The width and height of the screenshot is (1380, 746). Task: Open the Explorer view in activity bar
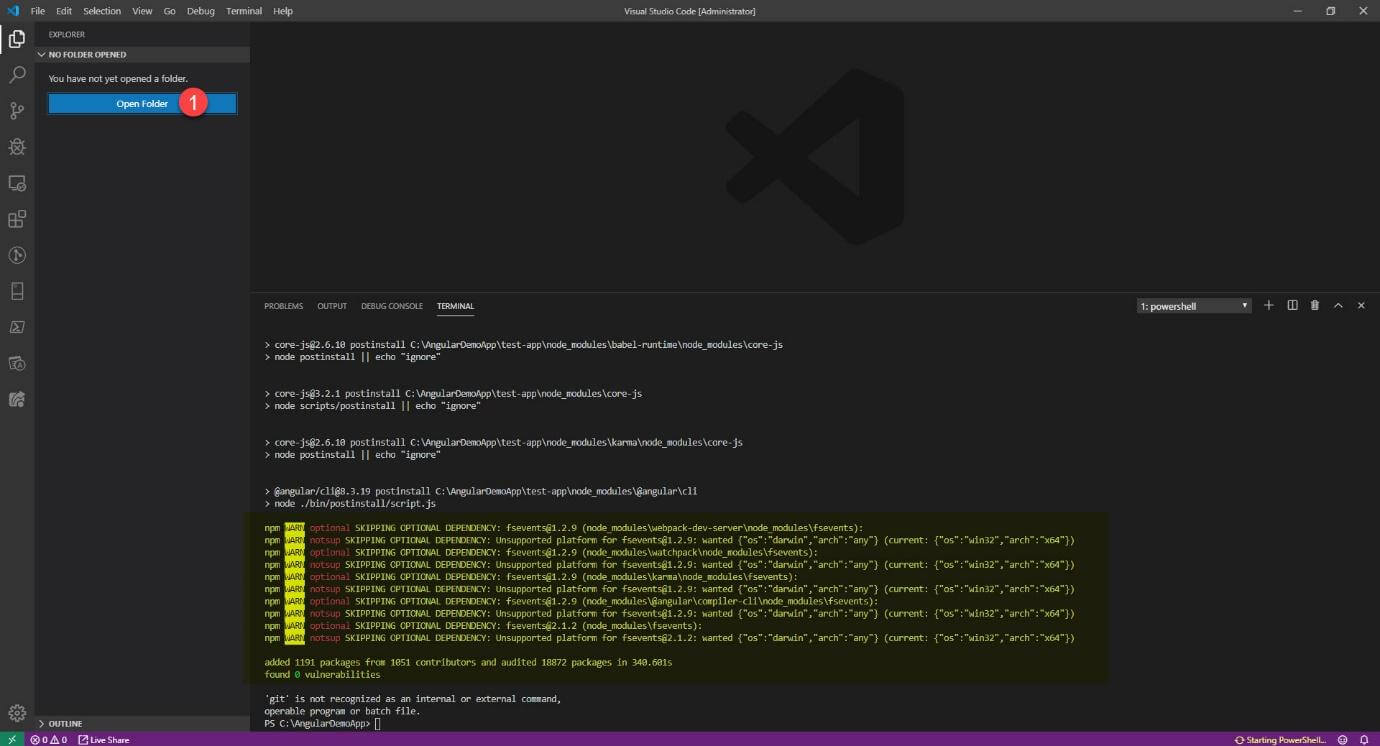pos(17,39)
